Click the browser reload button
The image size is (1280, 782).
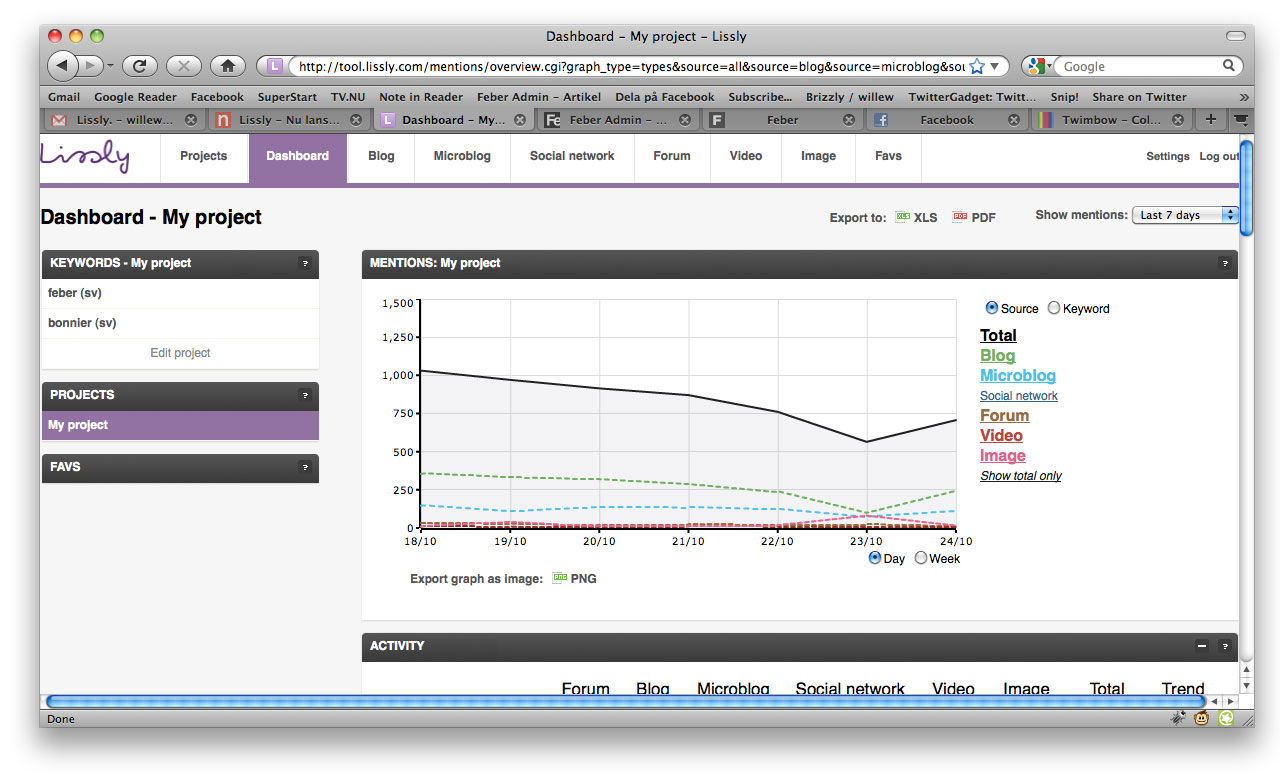(x=140, y=66)
